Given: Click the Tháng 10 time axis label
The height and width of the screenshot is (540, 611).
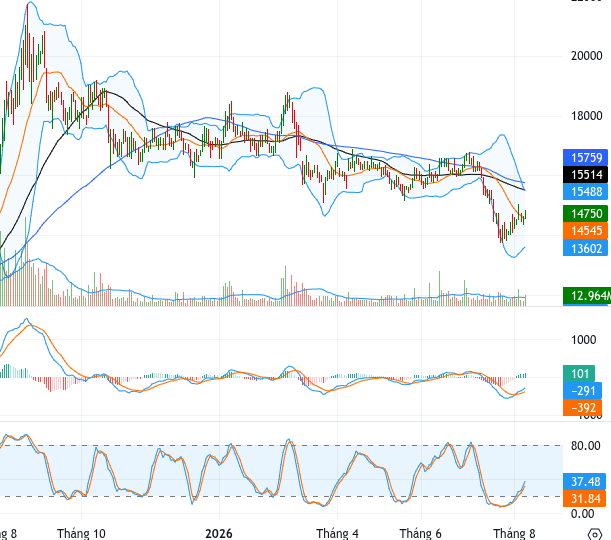Looking at the screenshot, I should (81, 533).
